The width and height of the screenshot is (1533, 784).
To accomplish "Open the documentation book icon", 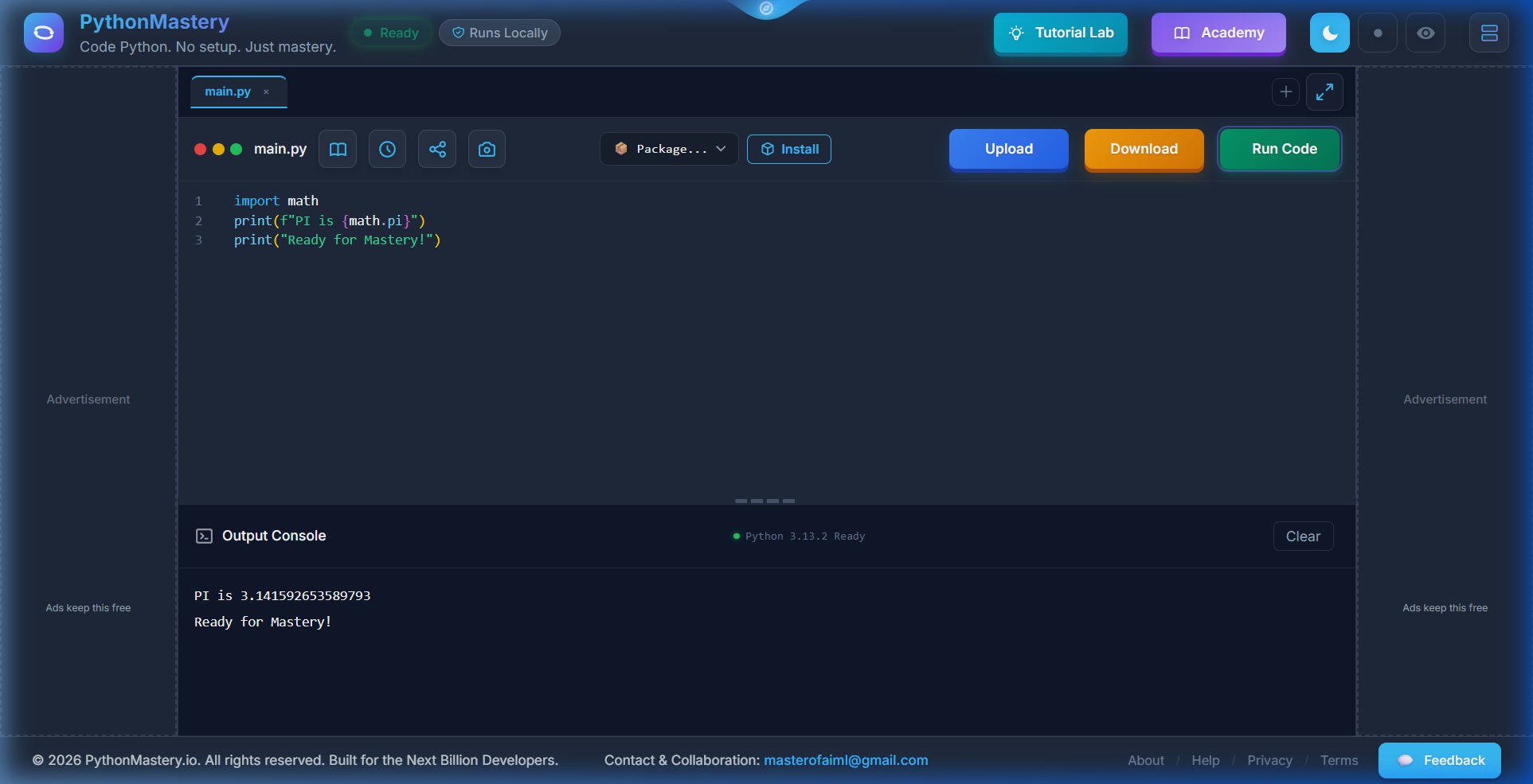I will pos(337,149).
